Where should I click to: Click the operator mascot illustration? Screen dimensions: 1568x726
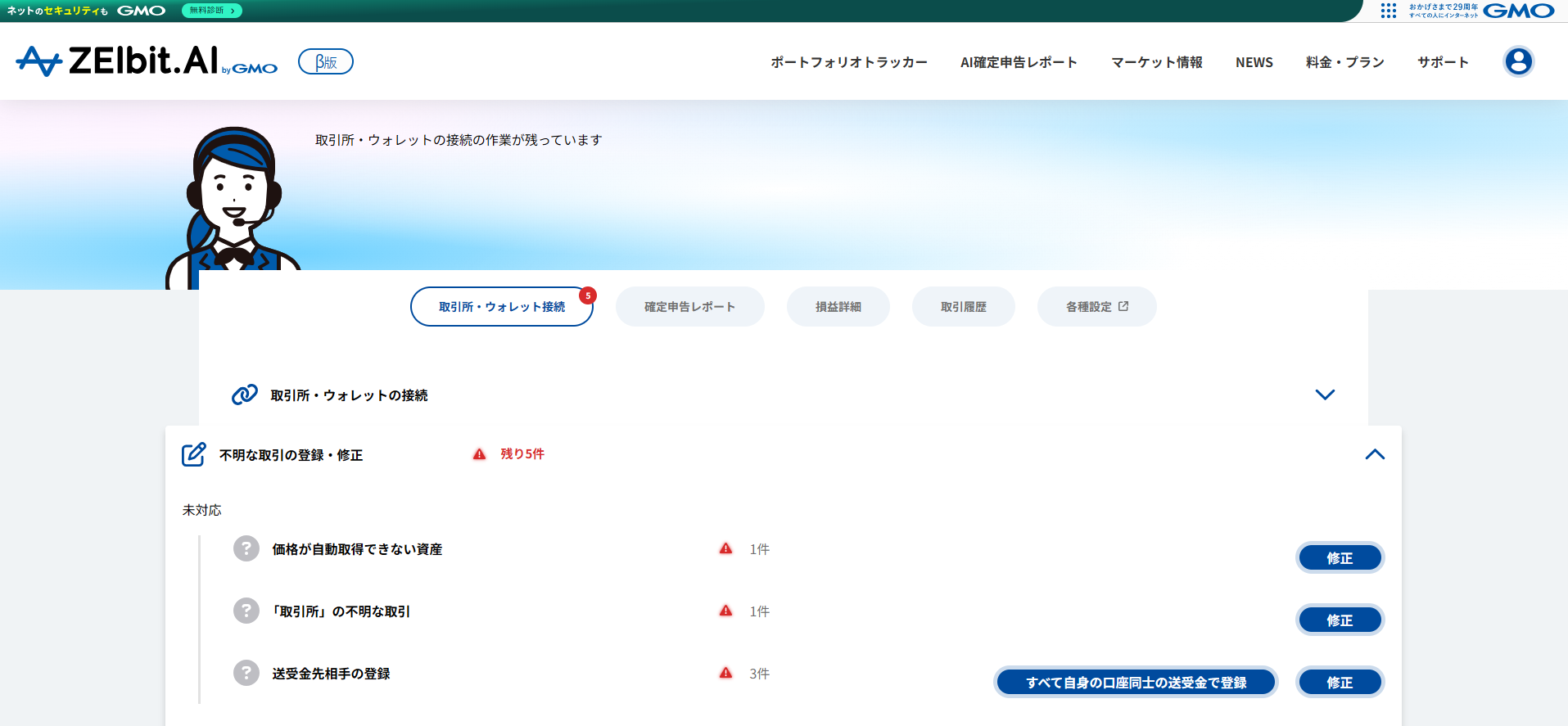click(233, 208)
